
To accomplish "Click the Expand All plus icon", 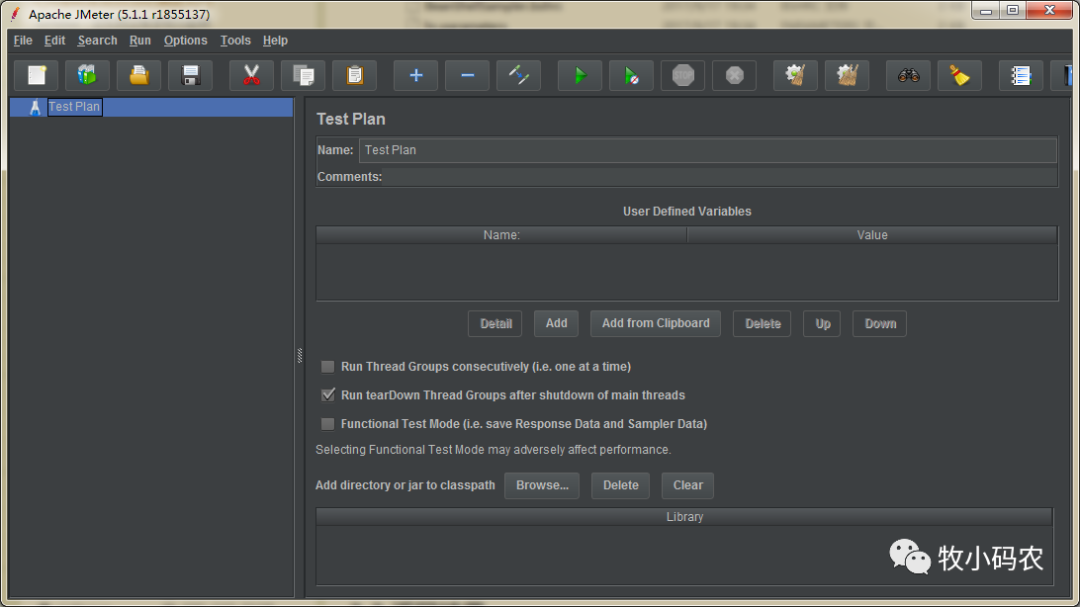I will 415,75.
